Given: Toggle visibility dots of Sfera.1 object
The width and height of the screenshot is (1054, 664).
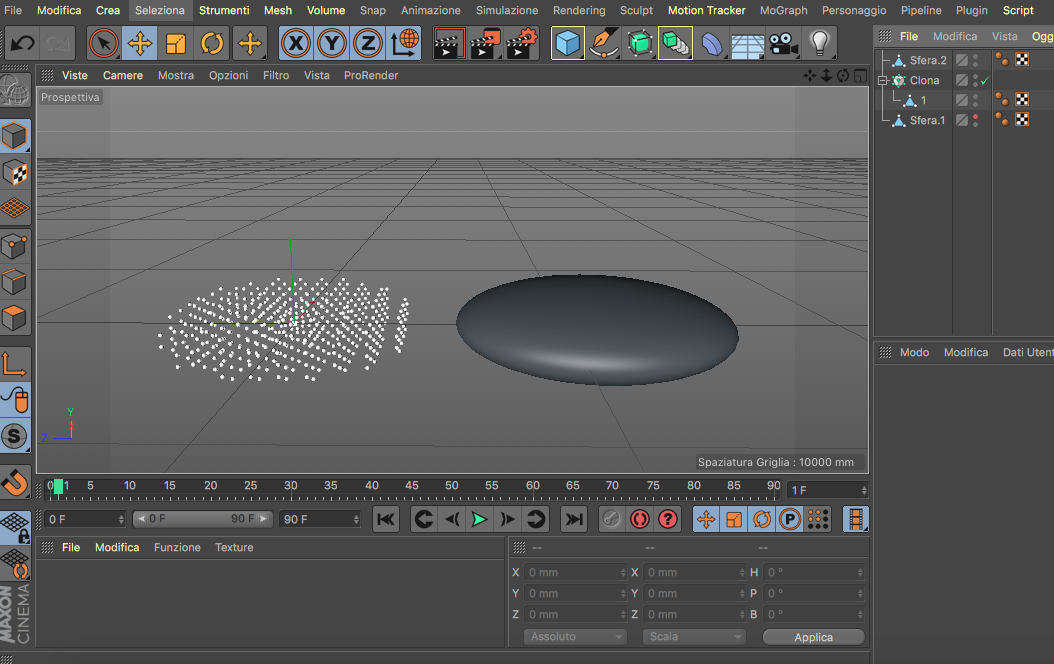Looking at the screenshot, I should pos(975,120).
